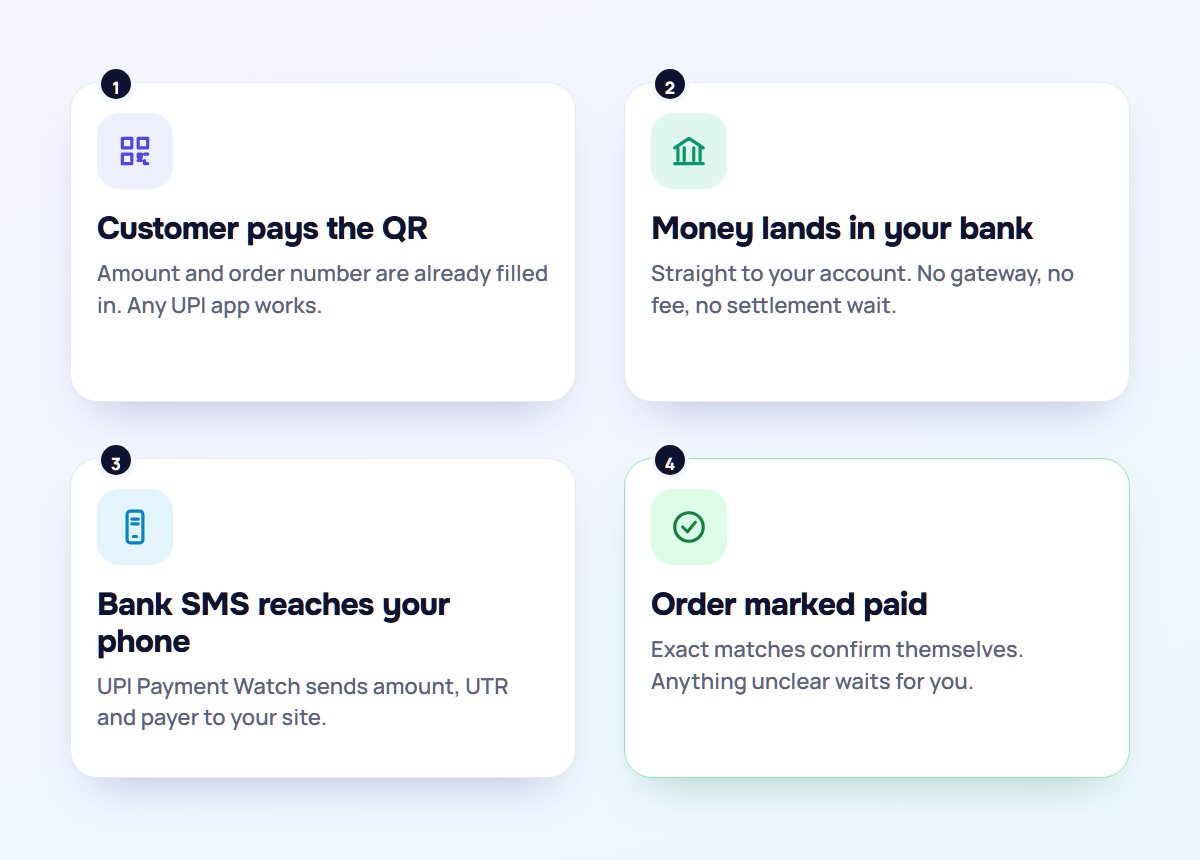
Task: Click the step 2 number badge
Action: coord(670,87)
